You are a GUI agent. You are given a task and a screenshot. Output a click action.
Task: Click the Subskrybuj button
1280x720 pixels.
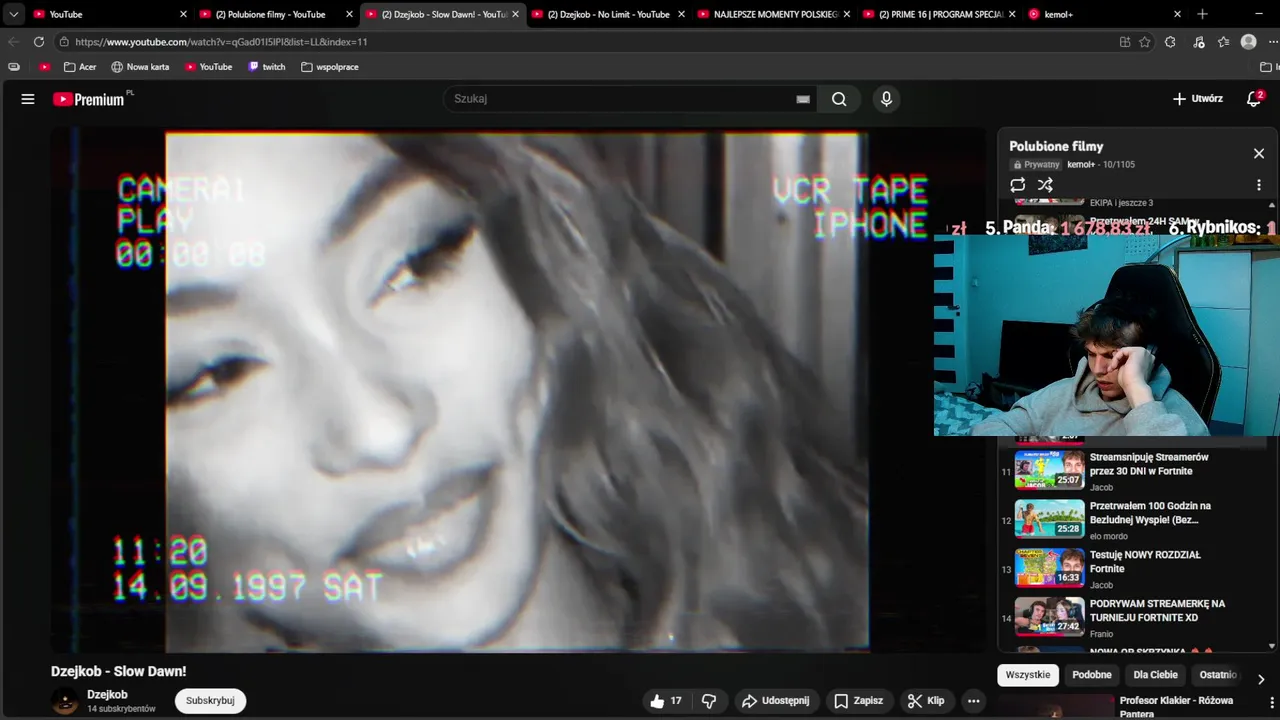(x=210, y=701)
